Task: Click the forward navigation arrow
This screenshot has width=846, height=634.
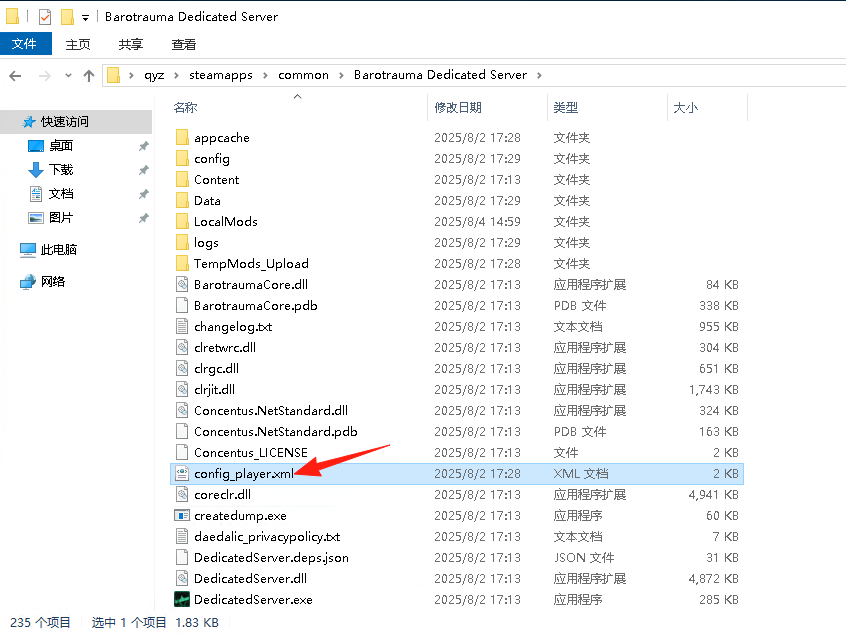Action: 45,76
